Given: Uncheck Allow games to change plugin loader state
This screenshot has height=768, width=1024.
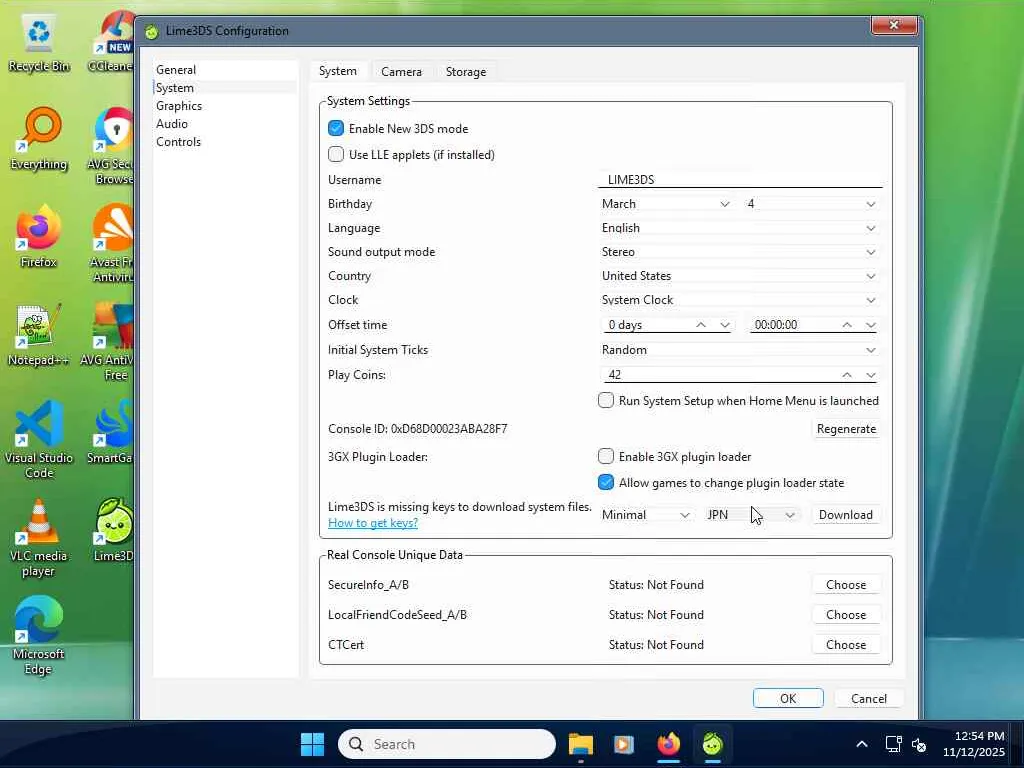Looking at the screenshot, I should click(605, 482).
